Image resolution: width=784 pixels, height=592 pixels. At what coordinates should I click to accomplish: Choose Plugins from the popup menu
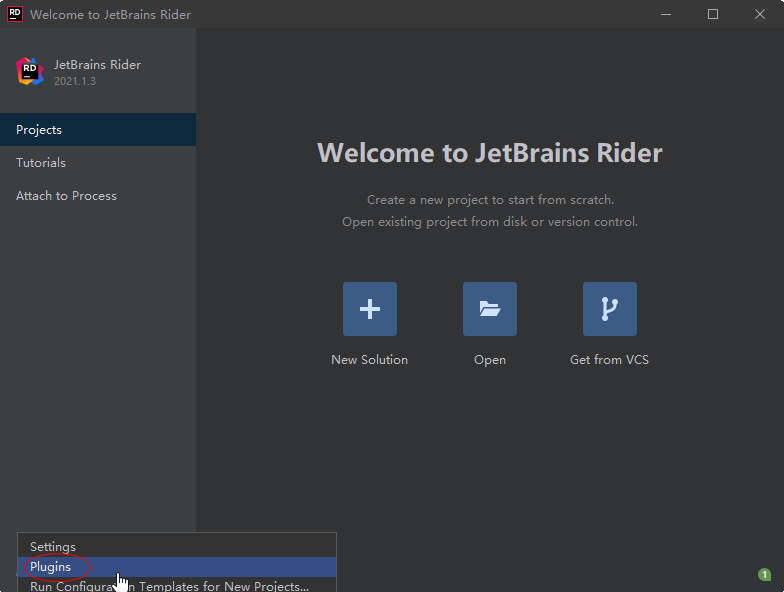(177, 566)
